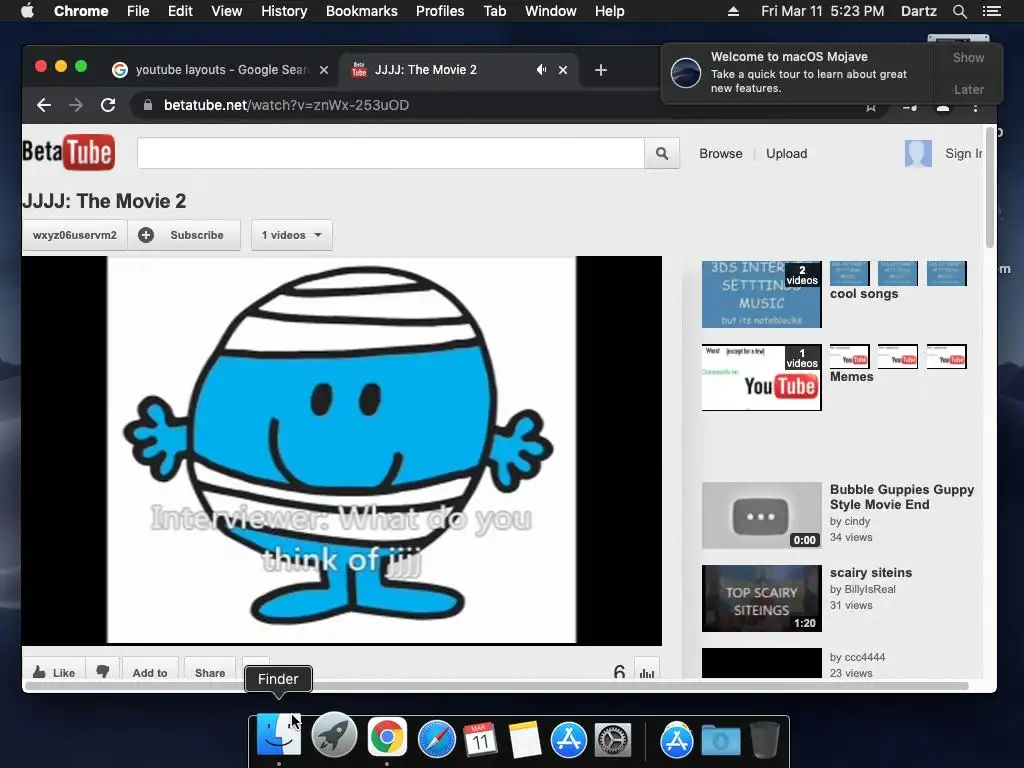Open Finder from the Dock
Screen dimensions: 1024x768
pyautogui.click(x=279, y=736)
